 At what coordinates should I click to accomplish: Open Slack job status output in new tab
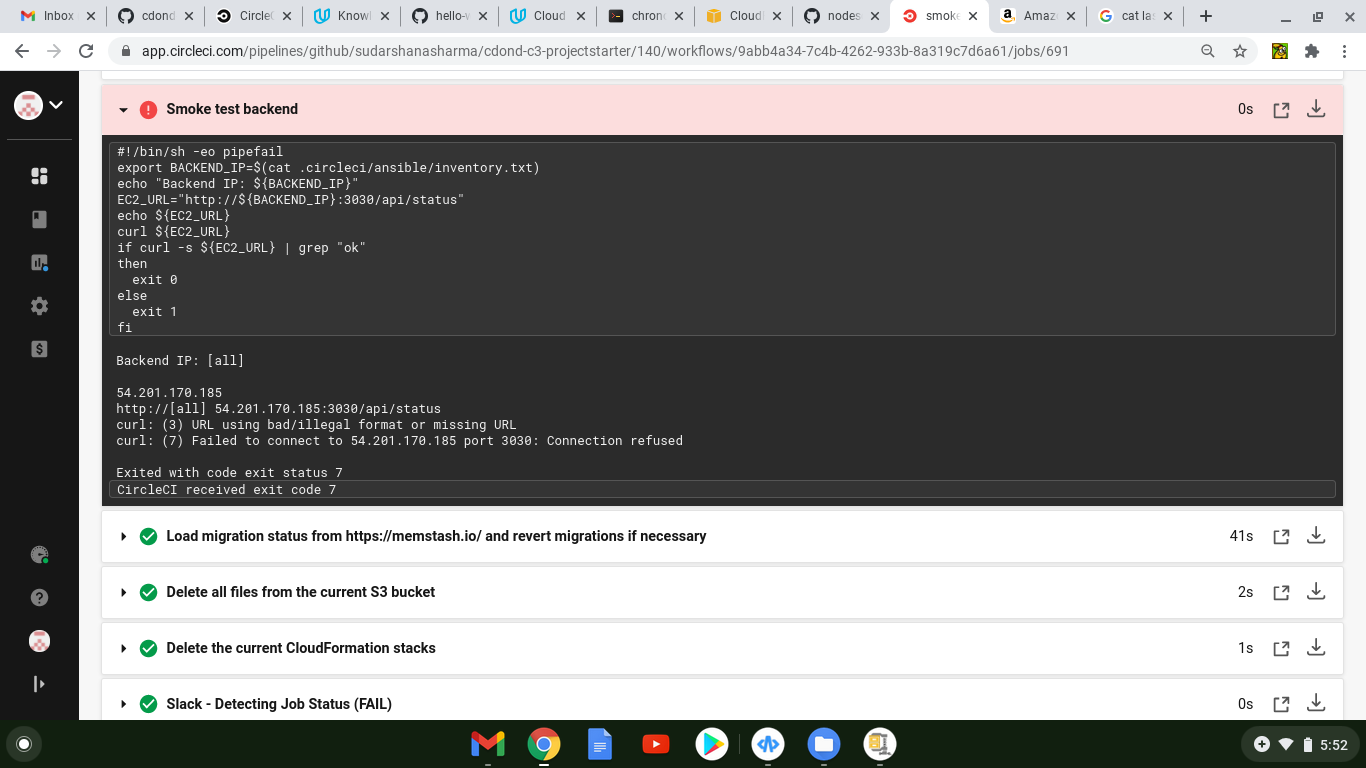click(x=1281, y=705)
